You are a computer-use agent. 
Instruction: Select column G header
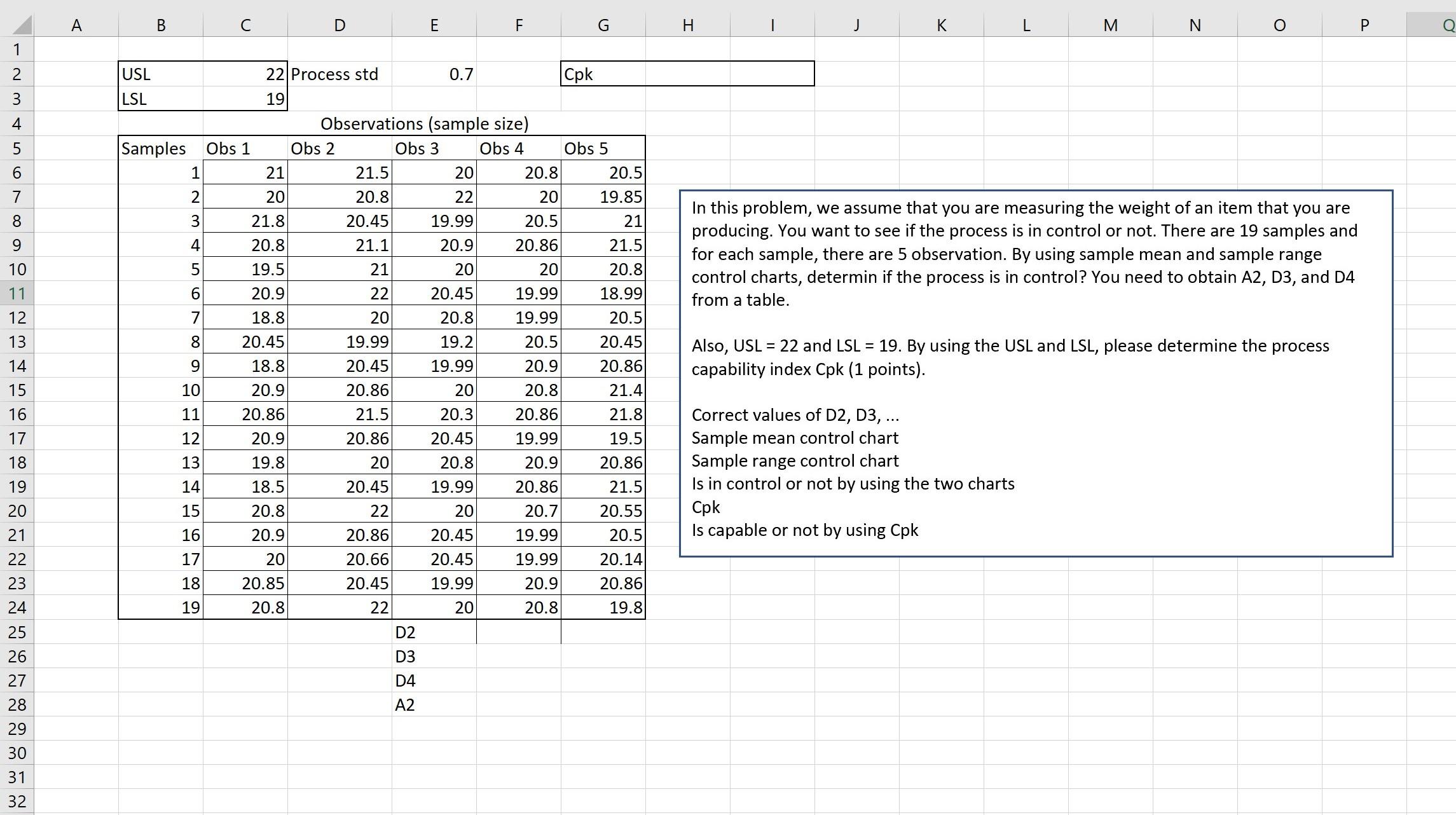[603, 25]
